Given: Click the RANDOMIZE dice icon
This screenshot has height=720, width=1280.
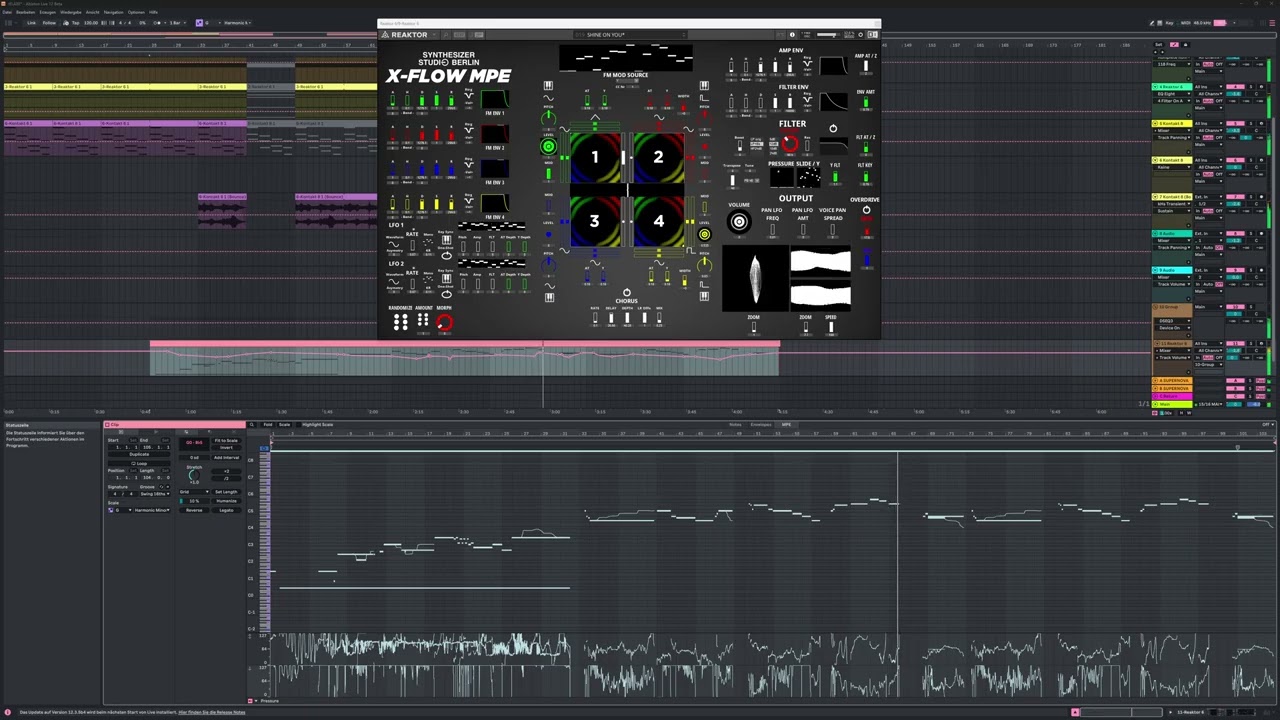Looking at the screenshot, I should [x=401, y=322].
